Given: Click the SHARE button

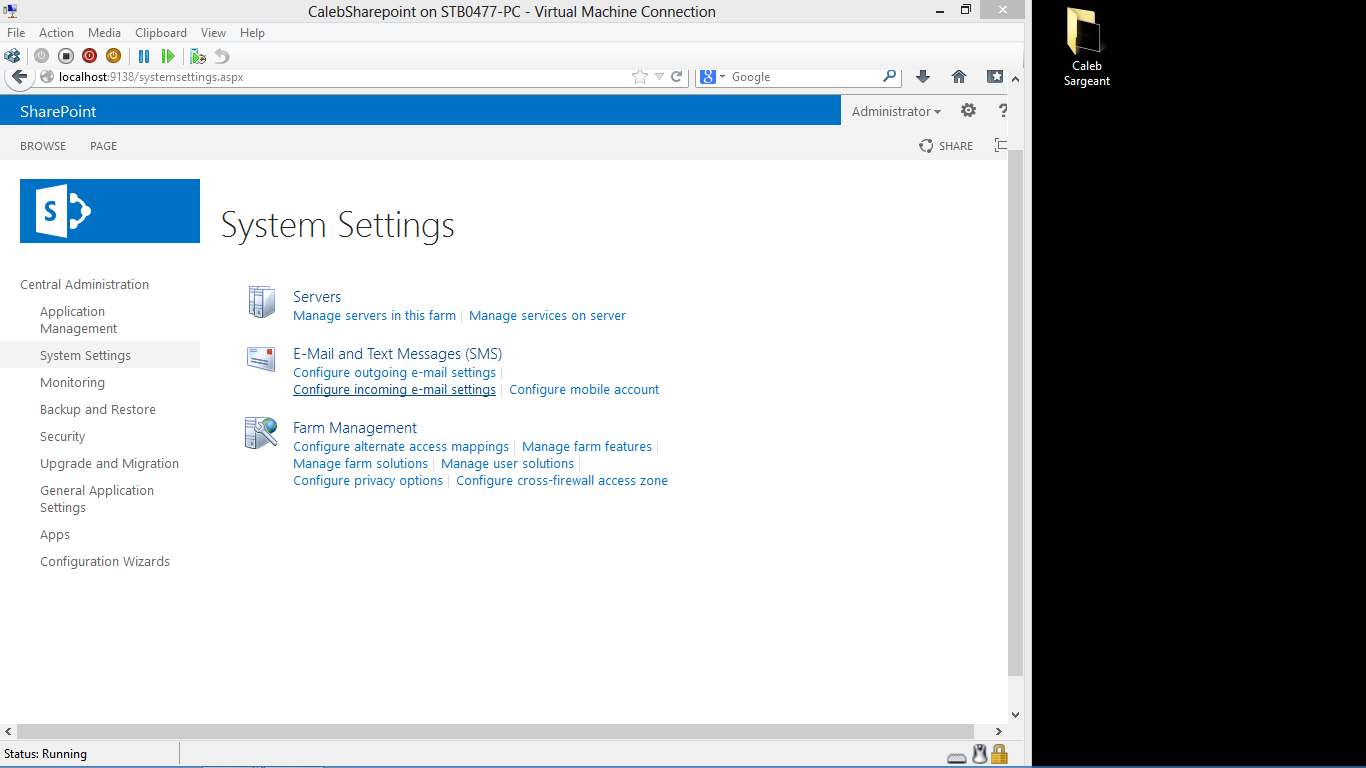Looking at the screenshot, I should coord(946,146).
